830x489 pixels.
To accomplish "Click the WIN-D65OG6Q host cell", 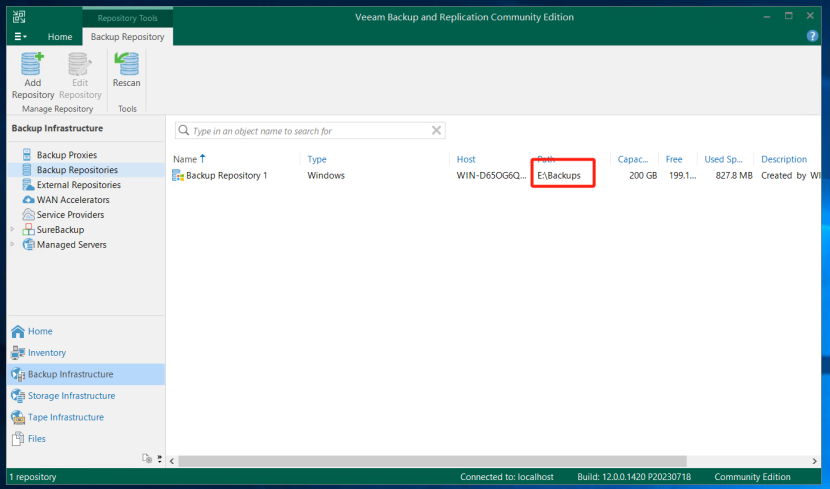I will pos(491,175).
